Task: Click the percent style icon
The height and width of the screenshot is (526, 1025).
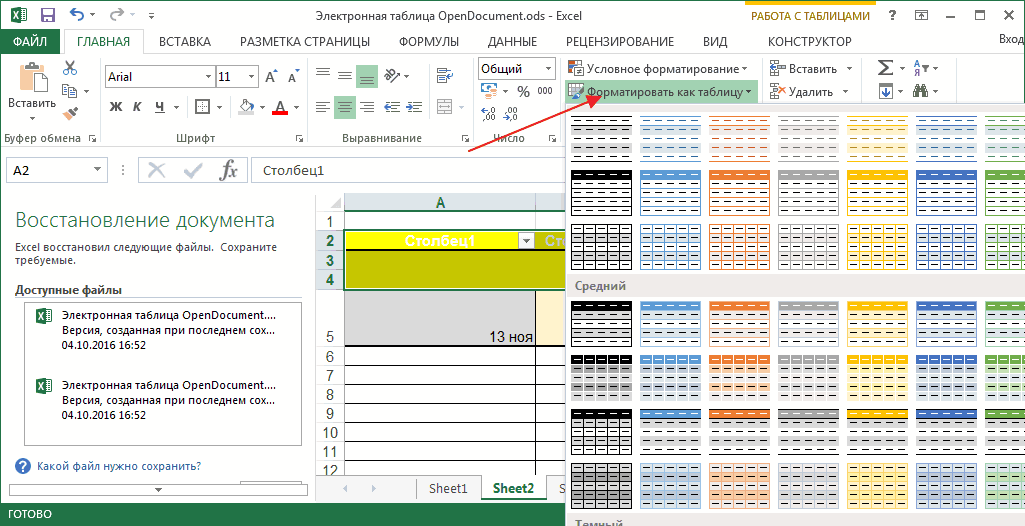Action: (x=522, y=92)
